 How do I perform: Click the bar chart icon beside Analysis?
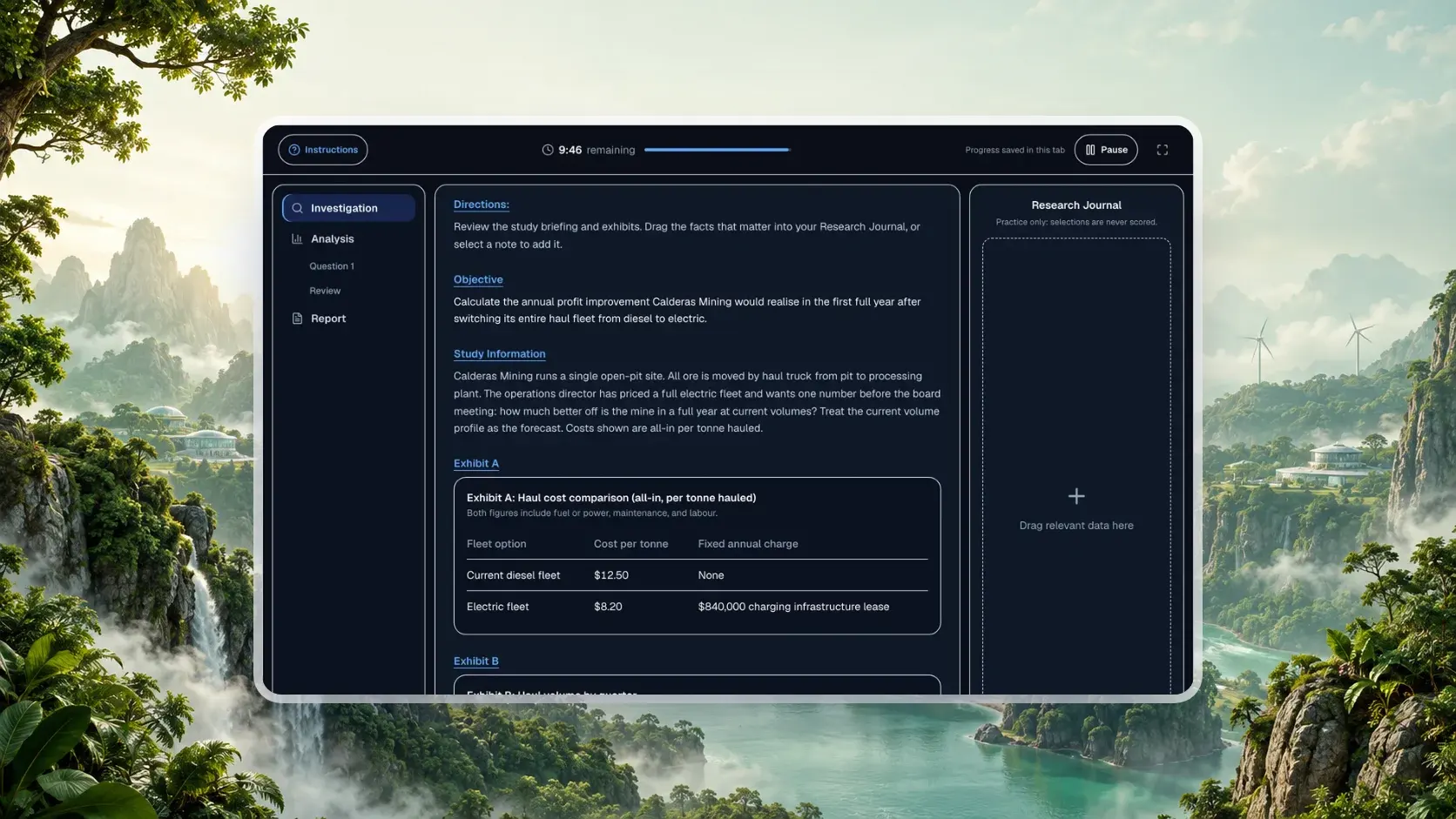pyautogui.click(x=297, y=238)
